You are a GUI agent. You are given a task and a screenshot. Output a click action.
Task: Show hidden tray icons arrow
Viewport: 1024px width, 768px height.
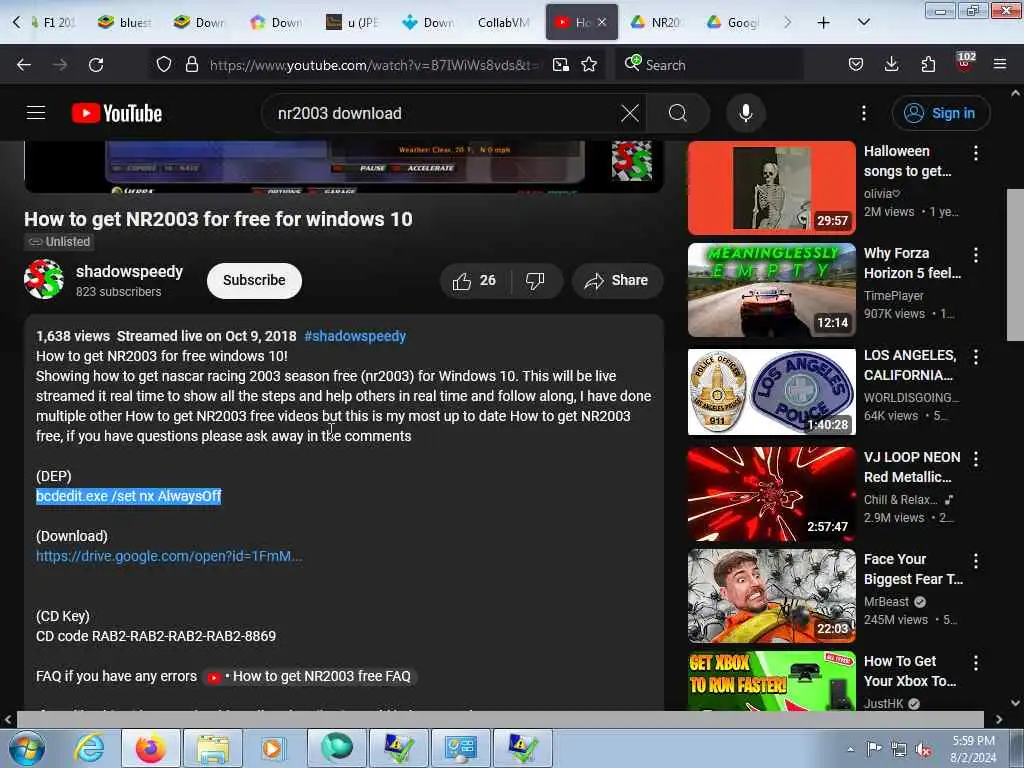point(850,749)
